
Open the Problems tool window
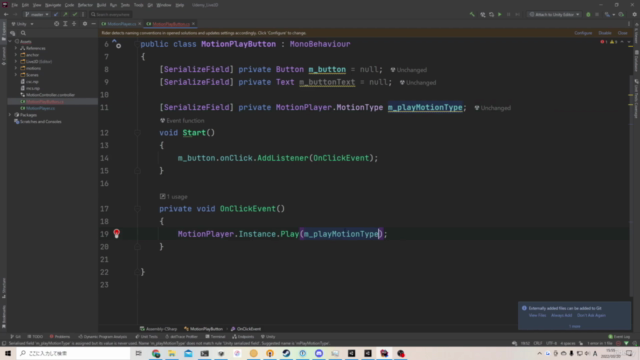point(60,337)
